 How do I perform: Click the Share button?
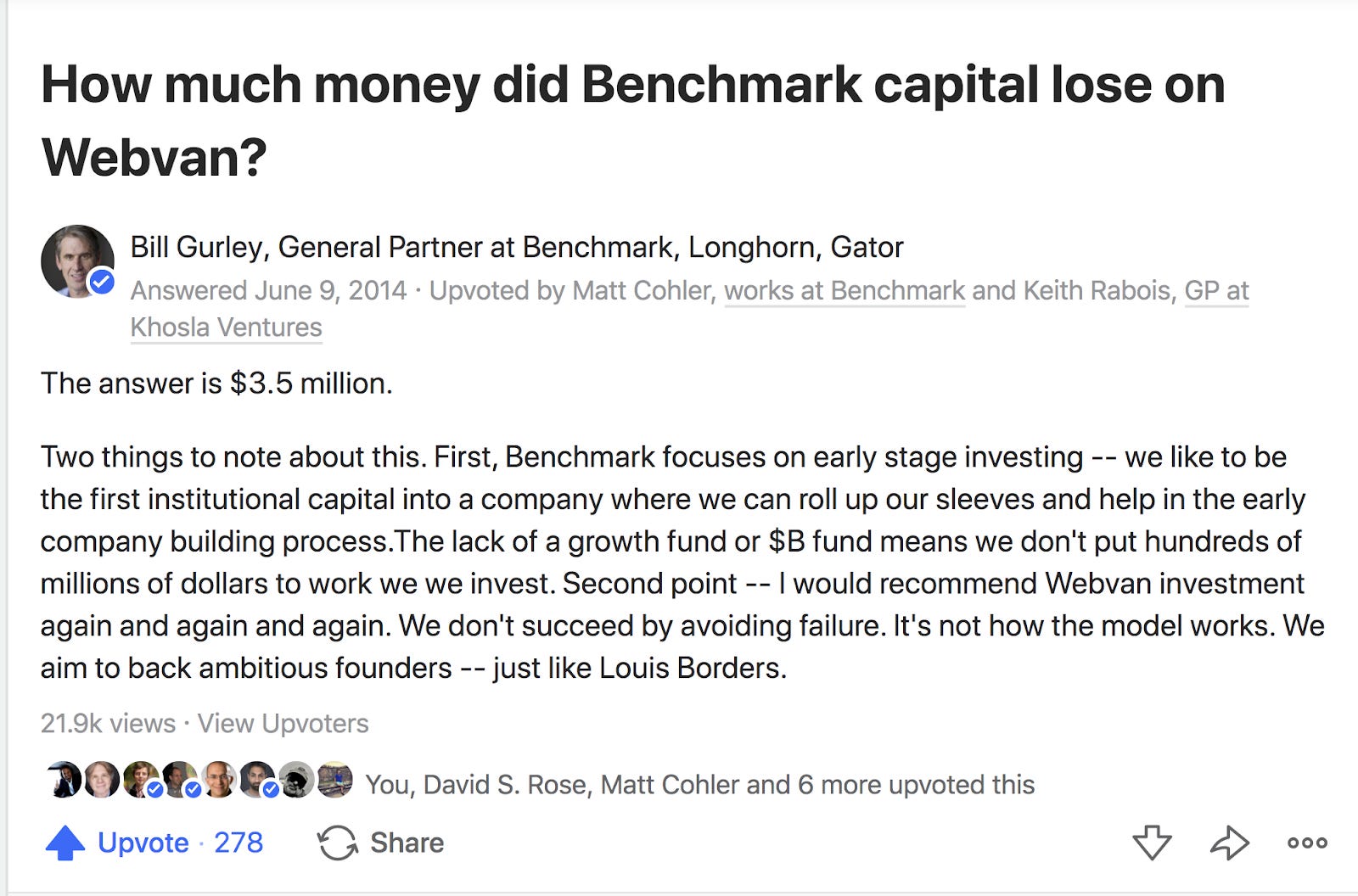click(x=407, y=843)
